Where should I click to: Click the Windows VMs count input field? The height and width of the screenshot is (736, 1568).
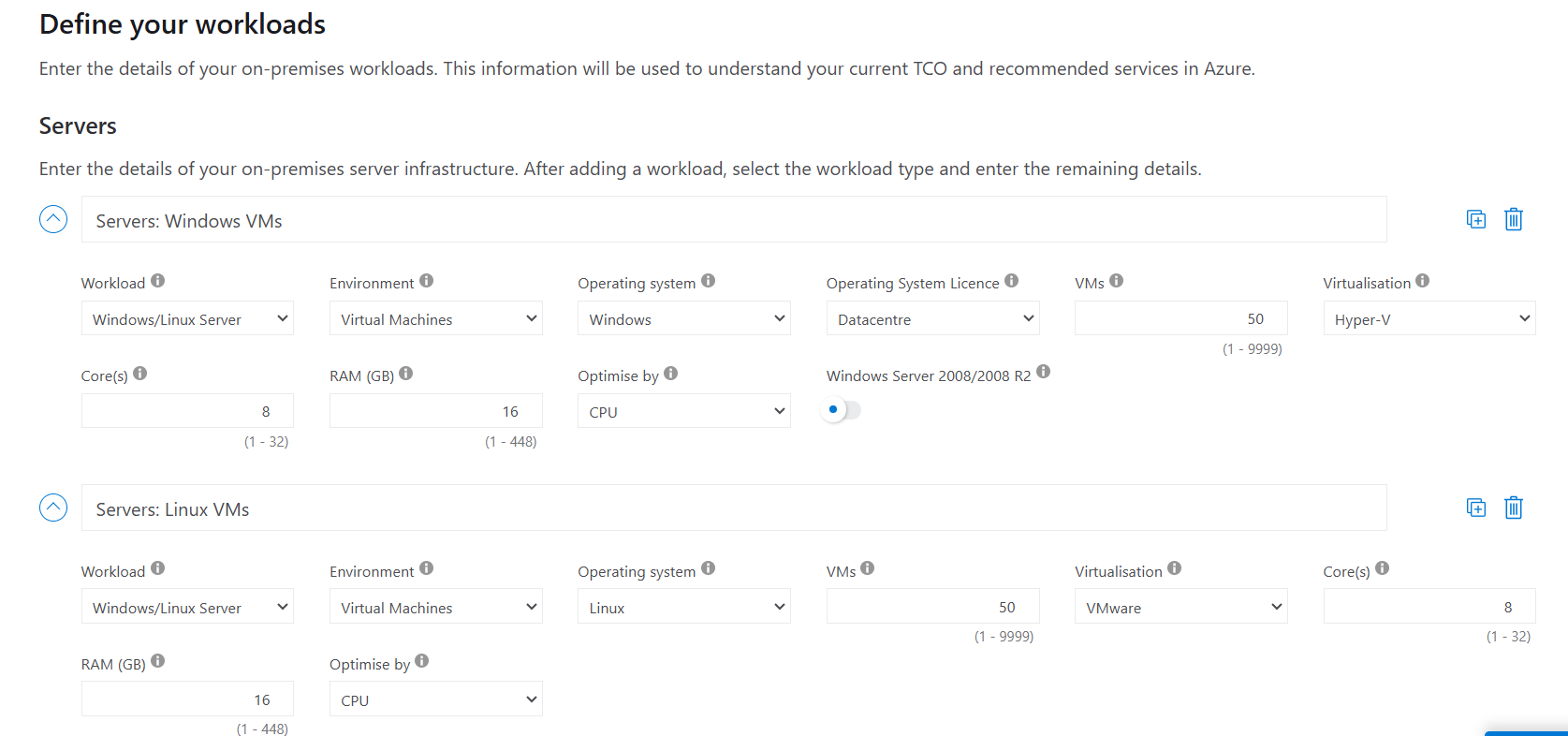coord(1180,318)
